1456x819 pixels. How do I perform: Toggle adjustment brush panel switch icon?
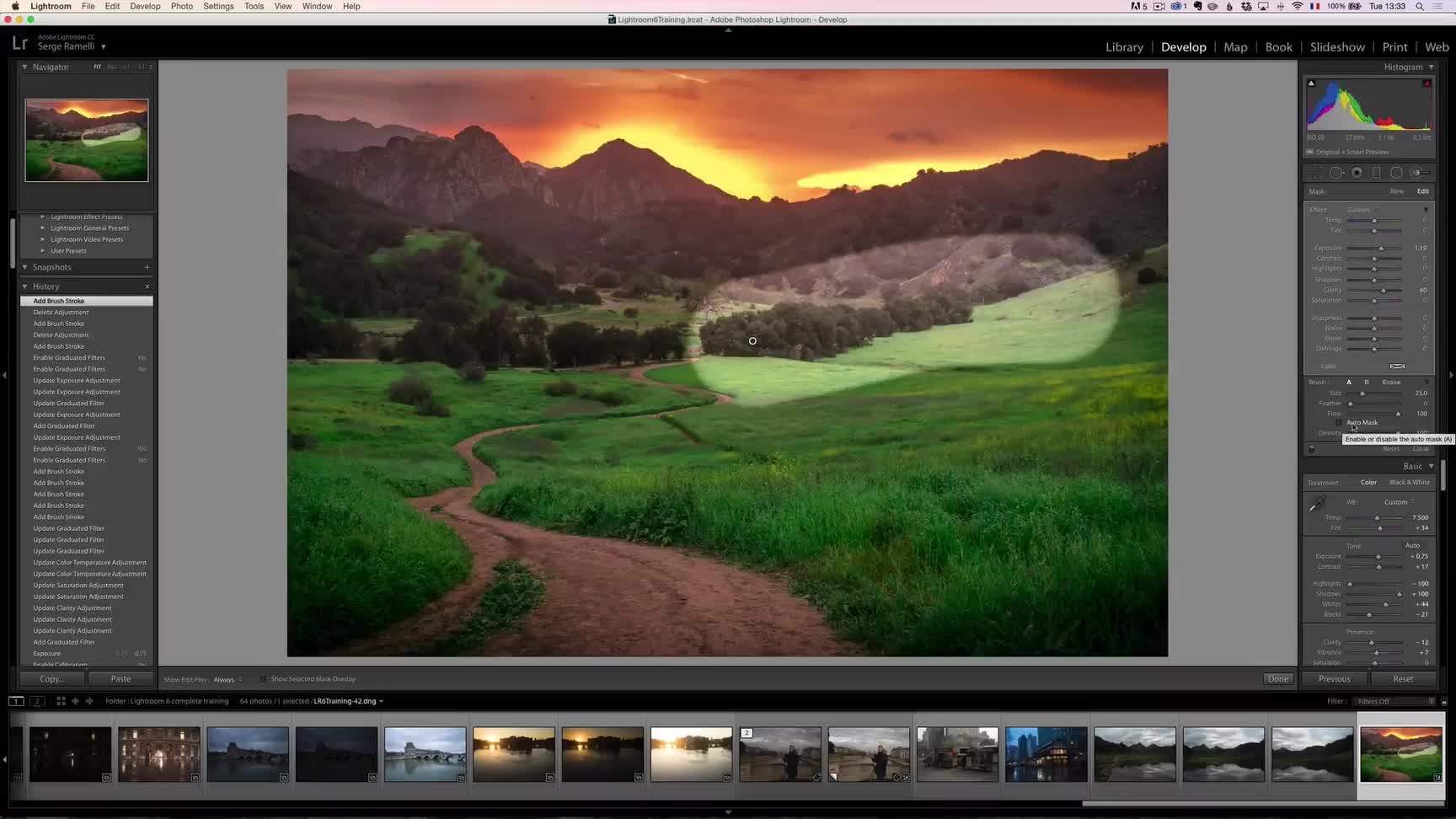1311,449
